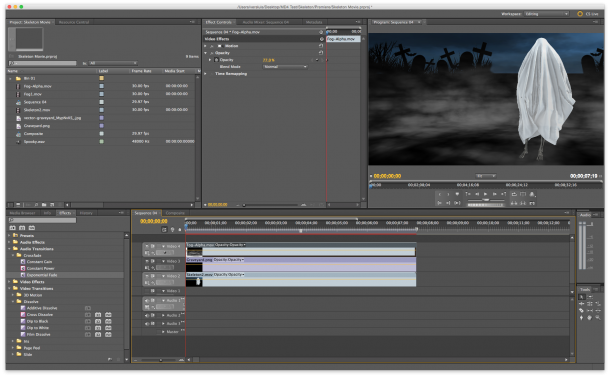Select the Hand tool
610x377 pixels.
pos(589,317)
